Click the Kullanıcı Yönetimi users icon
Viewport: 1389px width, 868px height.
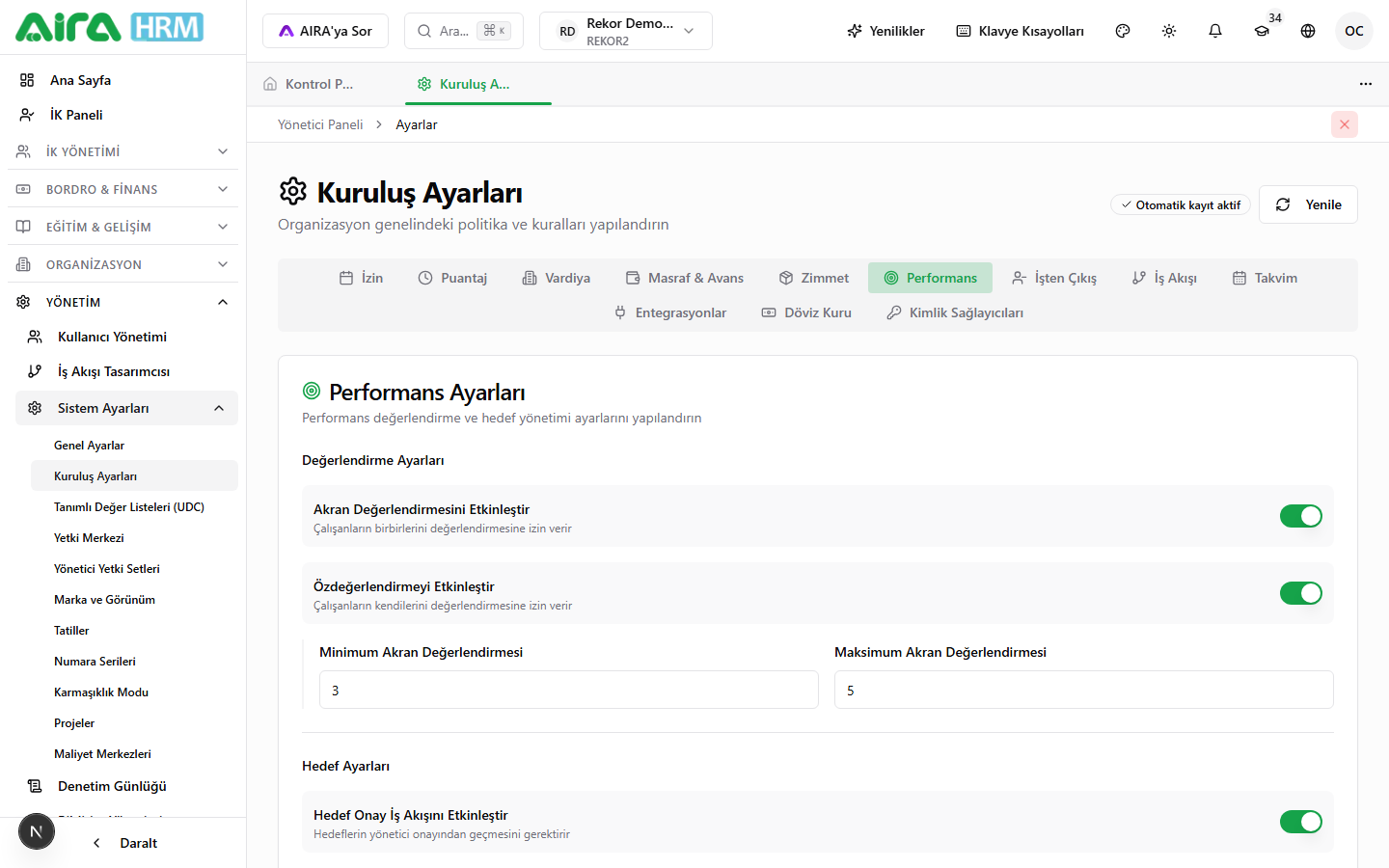click(35, 337)
